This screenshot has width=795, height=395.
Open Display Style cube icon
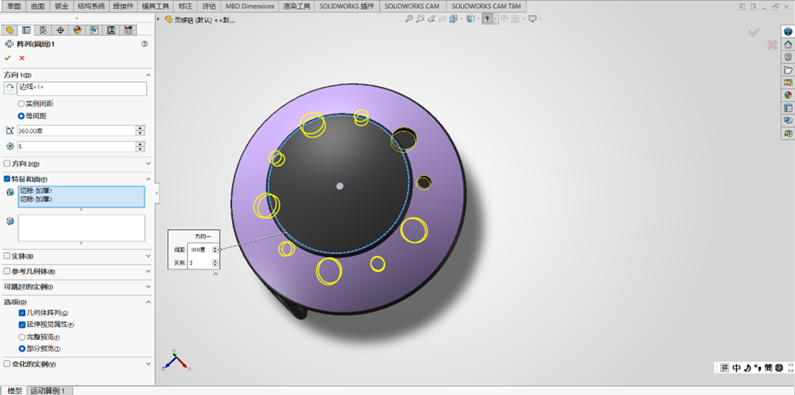click(x=471, y=19)
